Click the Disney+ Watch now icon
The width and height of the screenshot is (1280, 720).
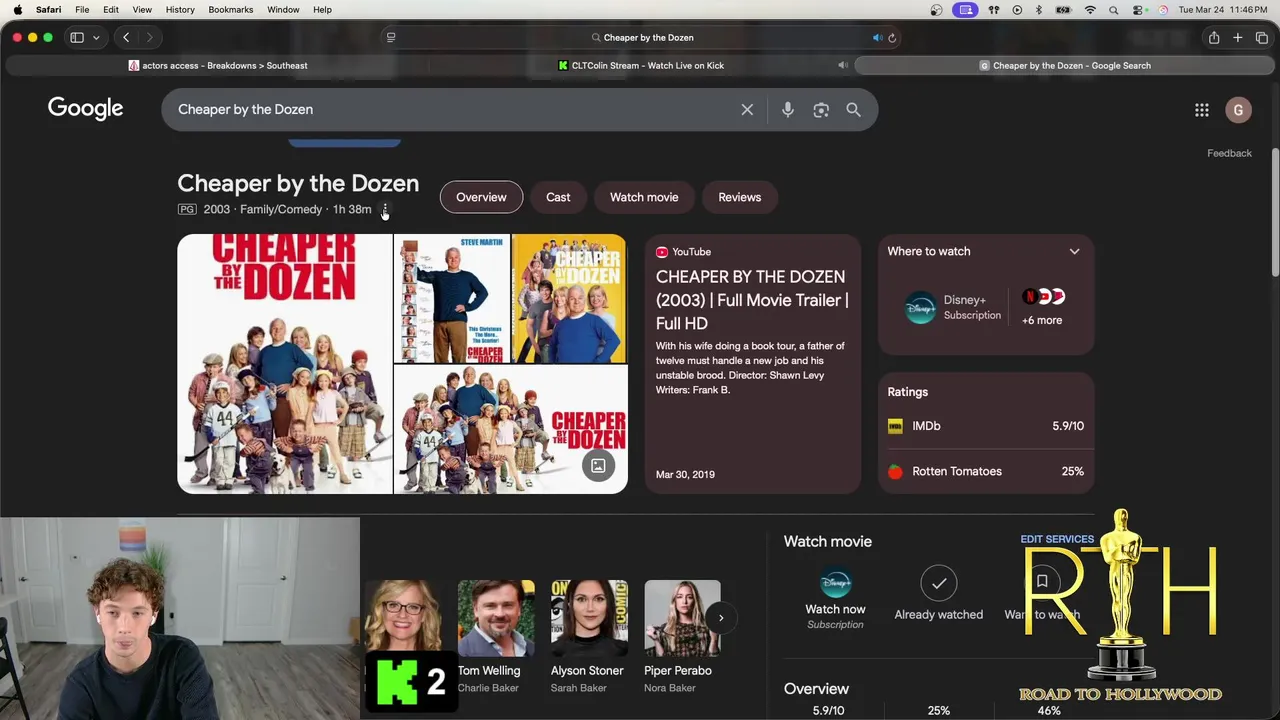click(835, 583)
